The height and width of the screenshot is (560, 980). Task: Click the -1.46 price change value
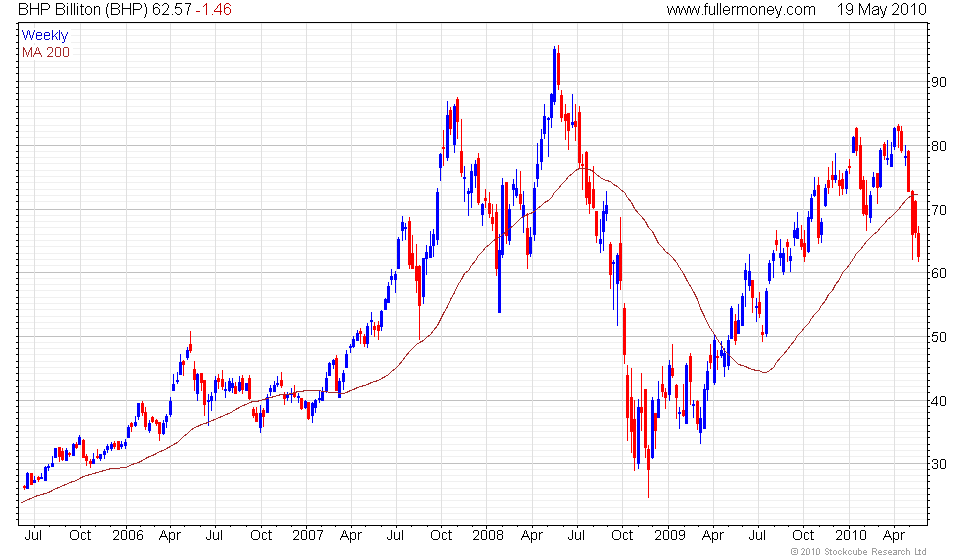pos(213,9)
